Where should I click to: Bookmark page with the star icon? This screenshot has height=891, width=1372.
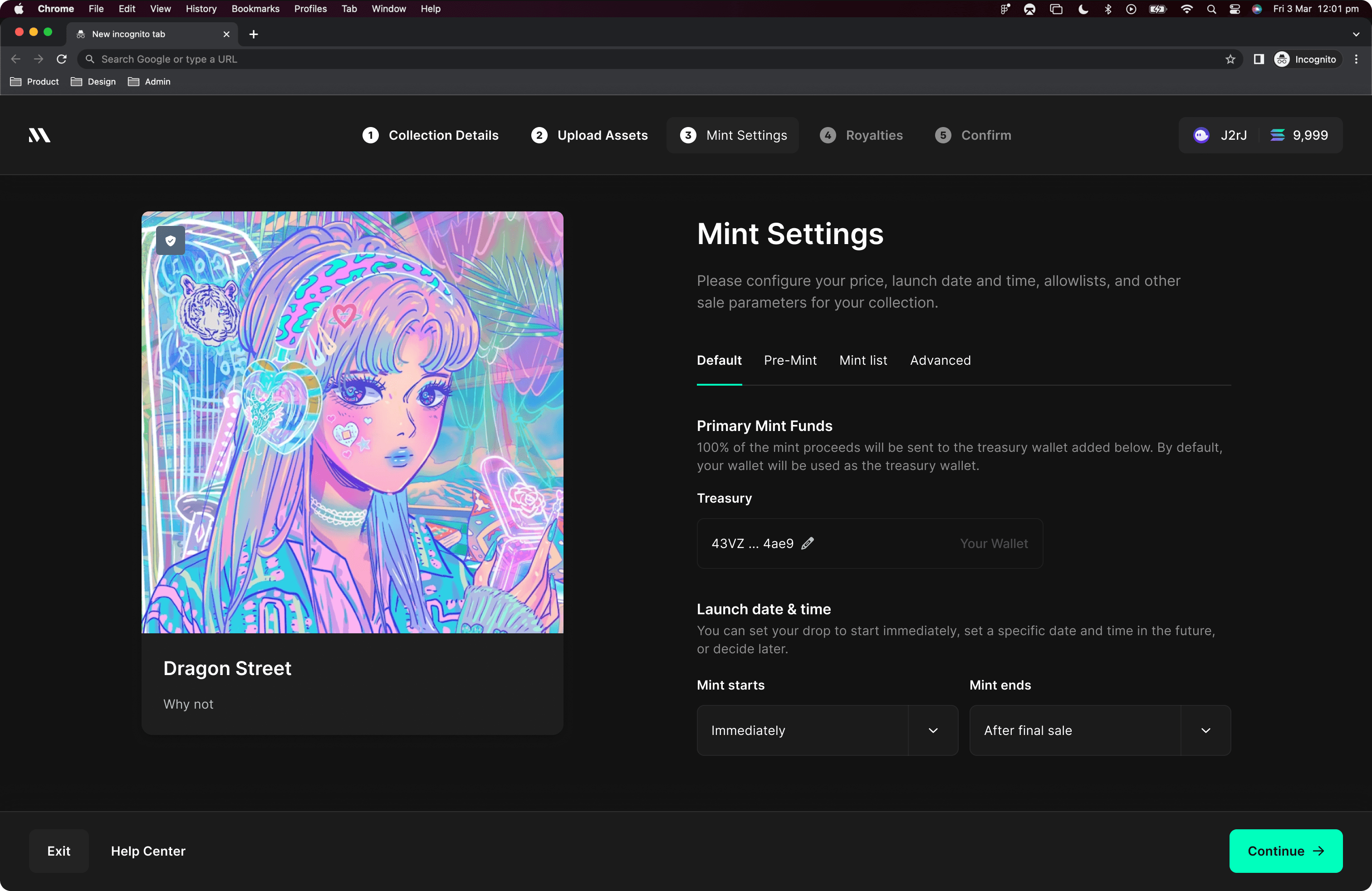click(1230, 59)
